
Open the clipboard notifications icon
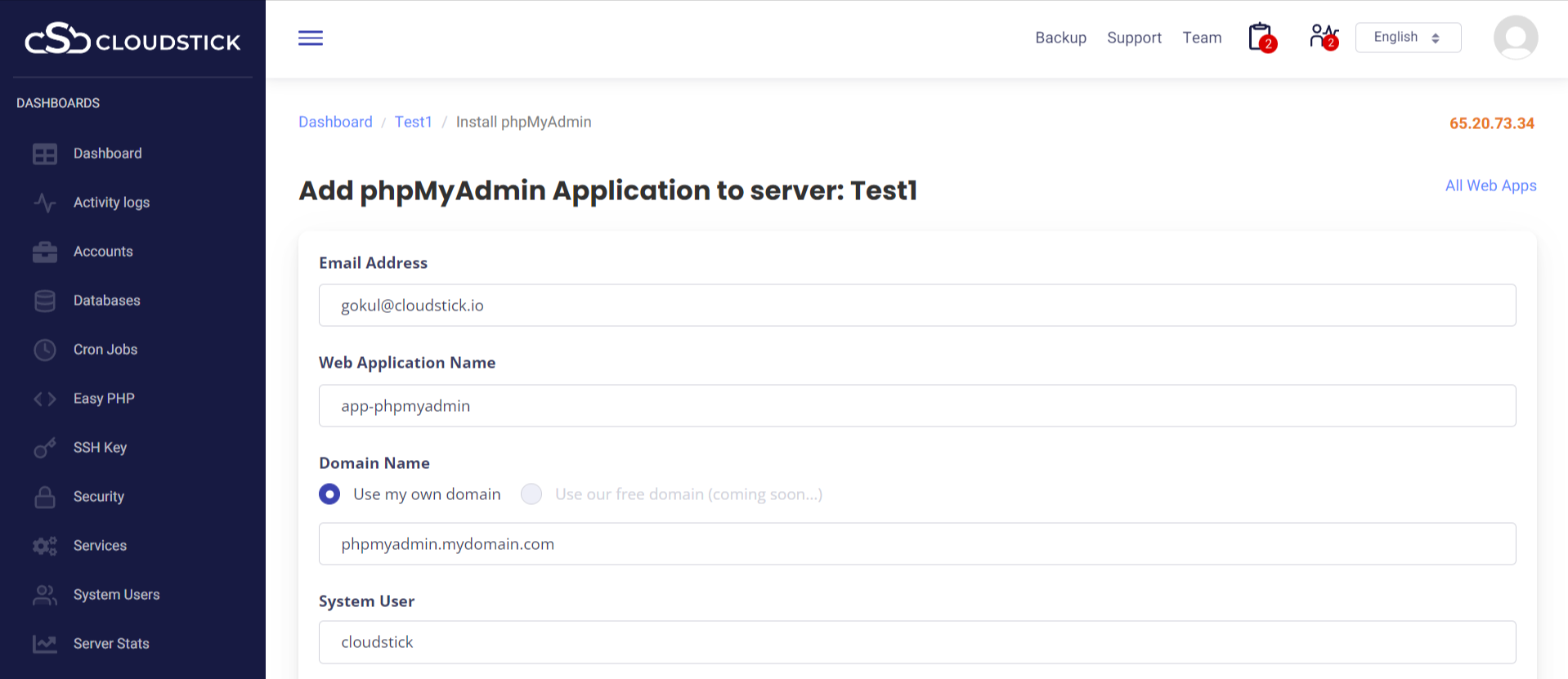click(x=1261, y=38)
